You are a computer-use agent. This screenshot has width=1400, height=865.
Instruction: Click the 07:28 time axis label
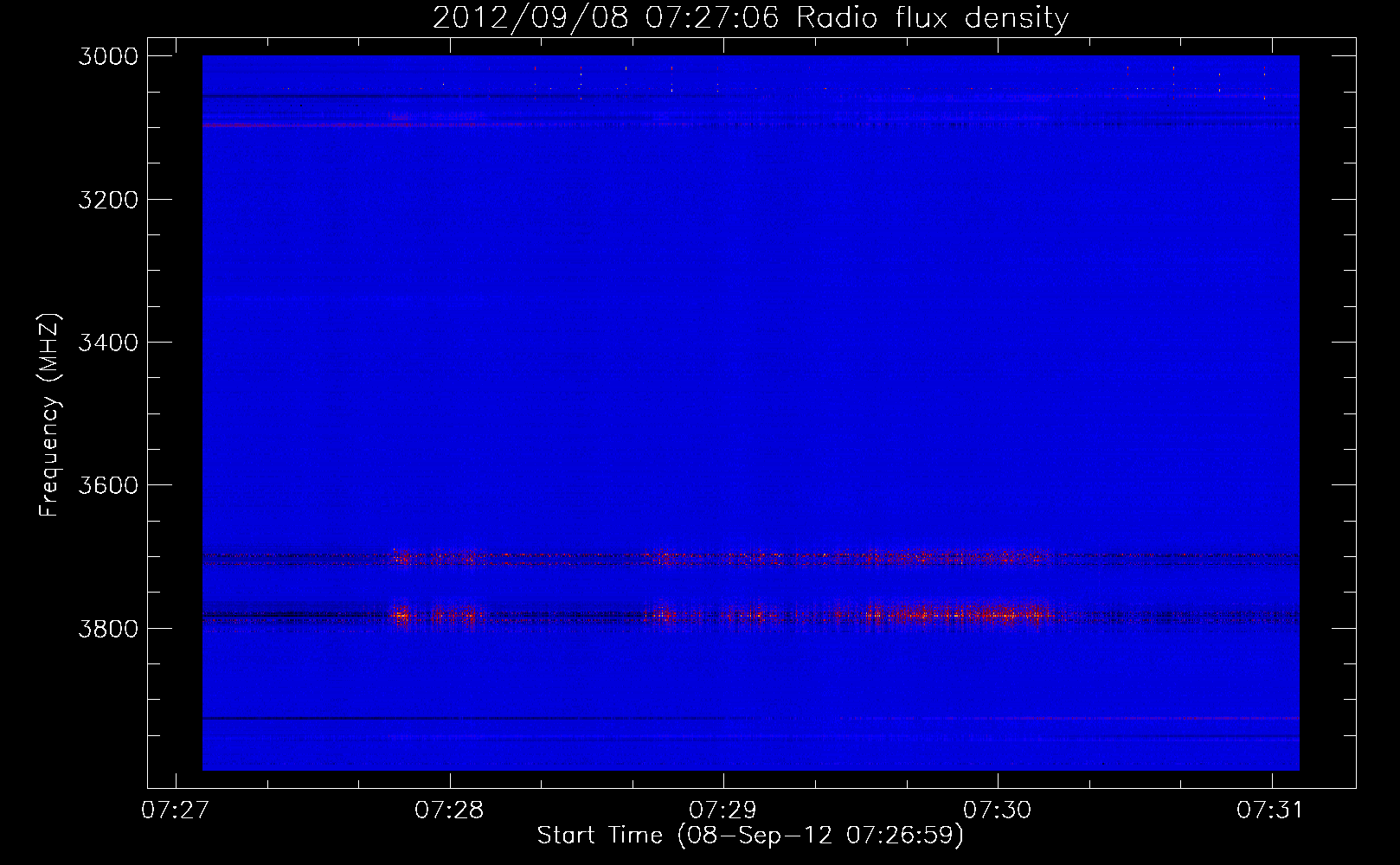pyautogui.click(x=449, y=810)
